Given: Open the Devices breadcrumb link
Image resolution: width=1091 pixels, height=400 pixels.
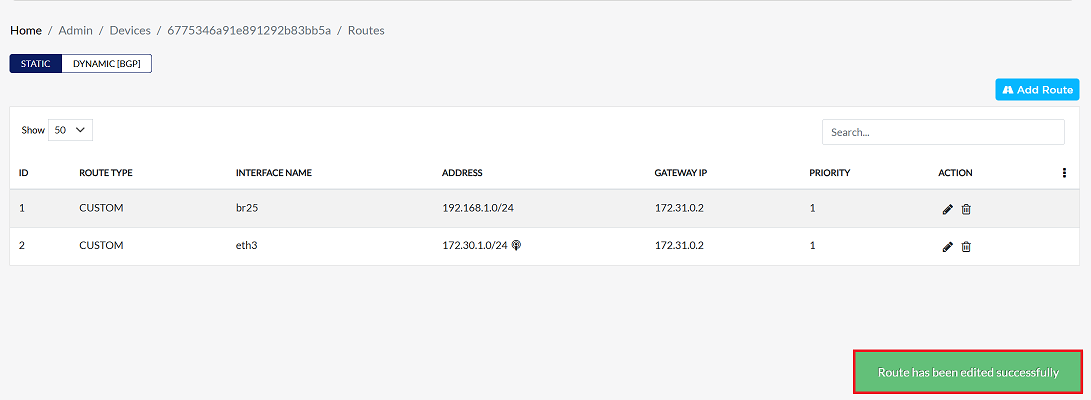Looking at the screenshot, I should (x=130, y=31).
